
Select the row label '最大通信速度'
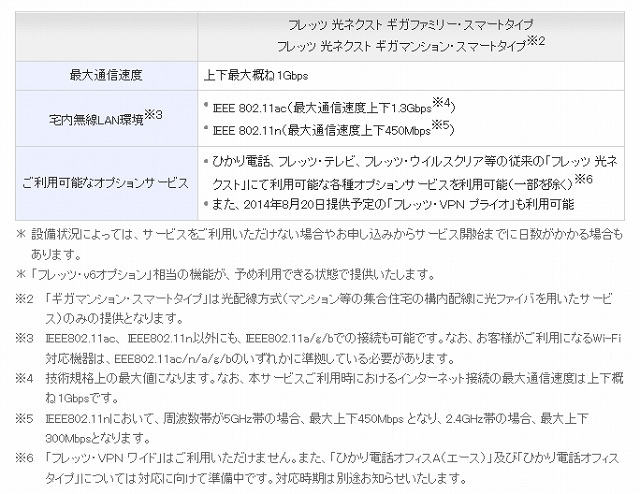106,76
